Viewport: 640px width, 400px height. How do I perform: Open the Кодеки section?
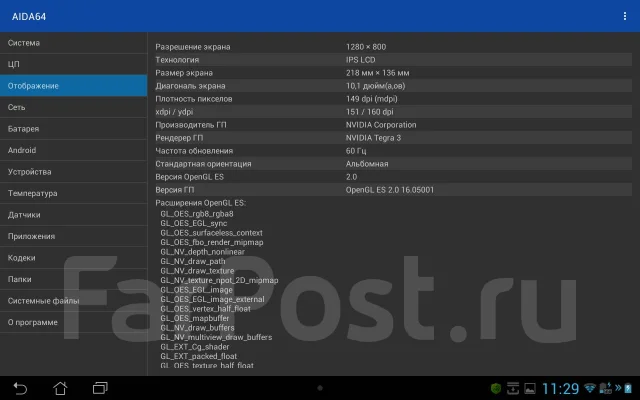coord(73,258)
